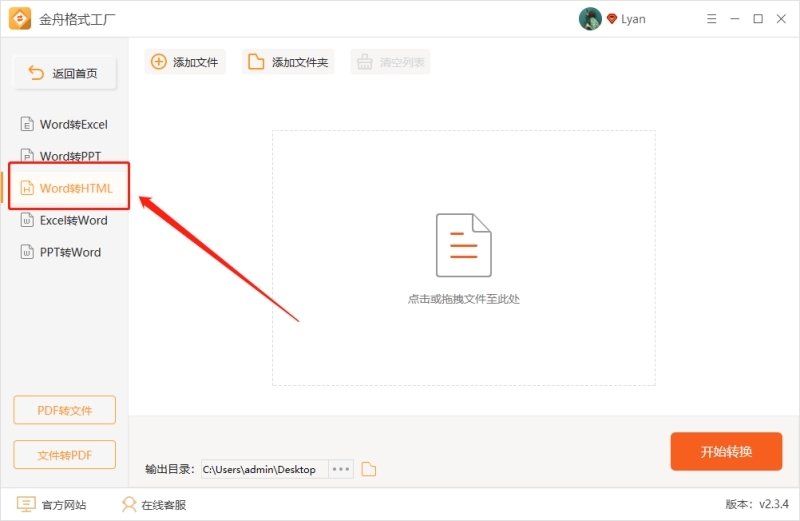Switch to 文件转PDF mode

coord(65,455)
